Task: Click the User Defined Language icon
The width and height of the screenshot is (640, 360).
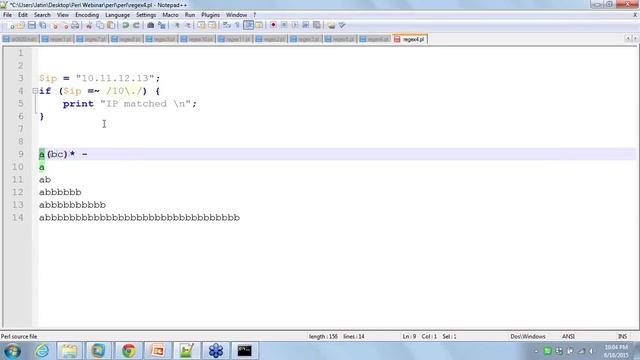Action: pyautogui.click(x=259, y=25)
